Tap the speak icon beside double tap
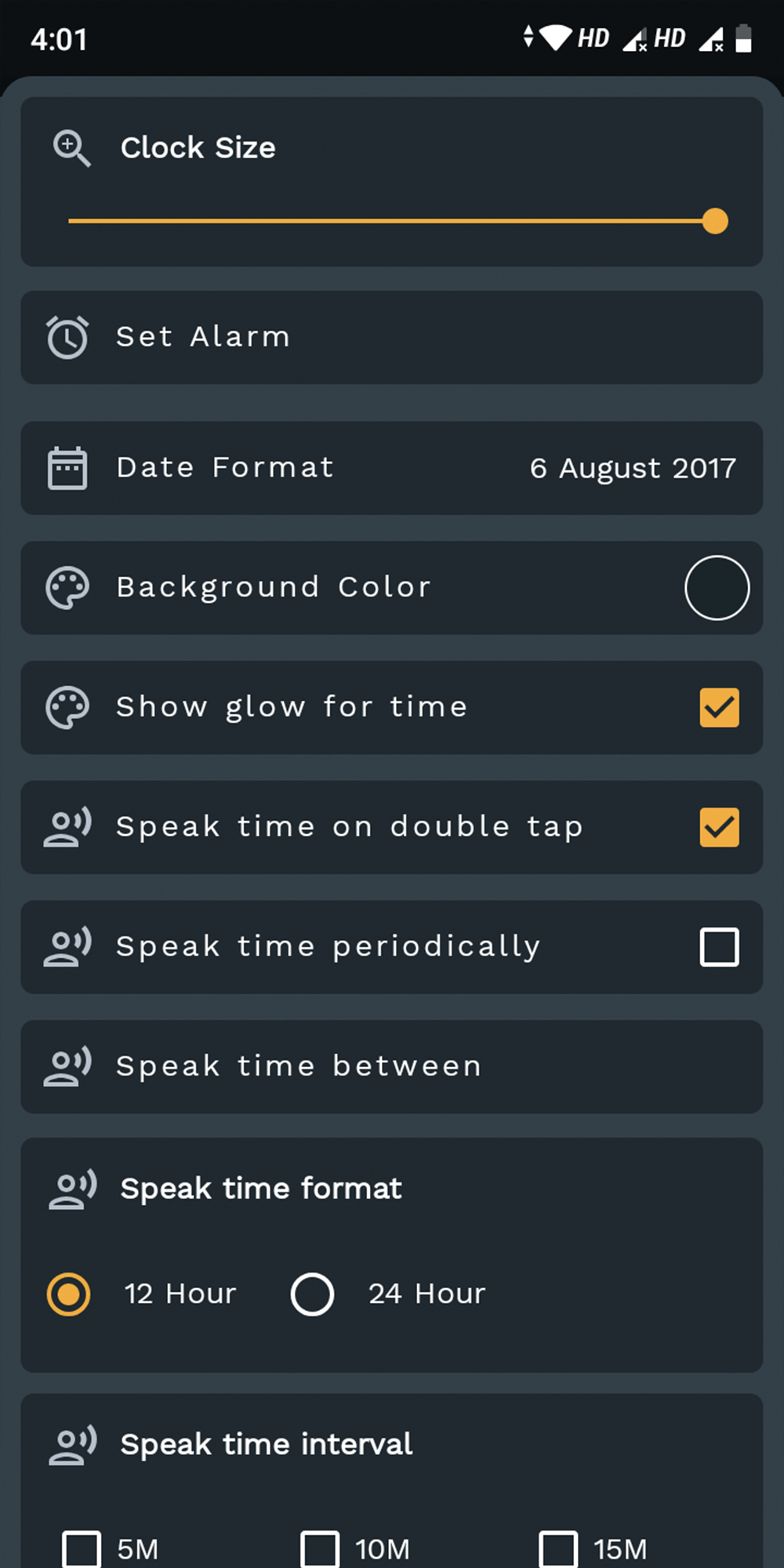The width and height of the screenshot is (784, 1568). (x=67, y=828)
